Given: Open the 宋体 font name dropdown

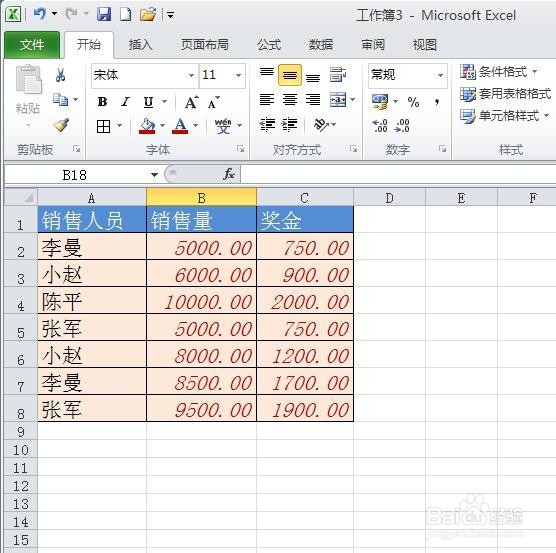Looking at the screenshot, I should coord(191,76).
